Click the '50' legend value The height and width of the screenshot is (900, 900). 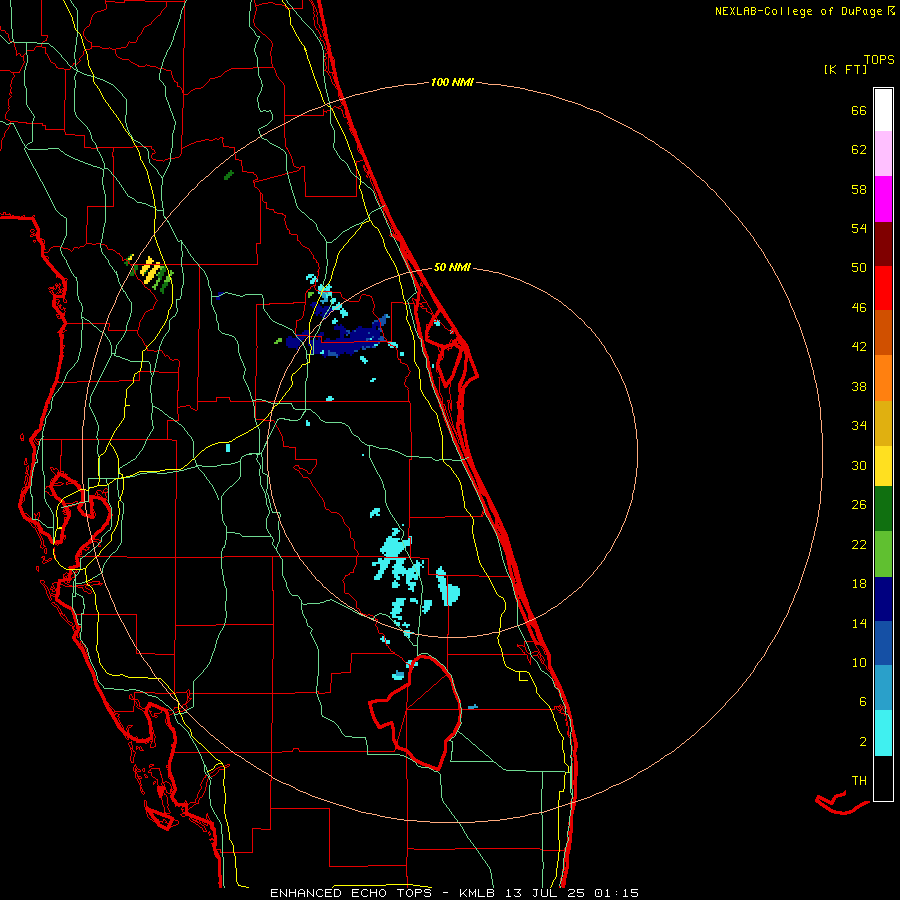tap(859, 268)
